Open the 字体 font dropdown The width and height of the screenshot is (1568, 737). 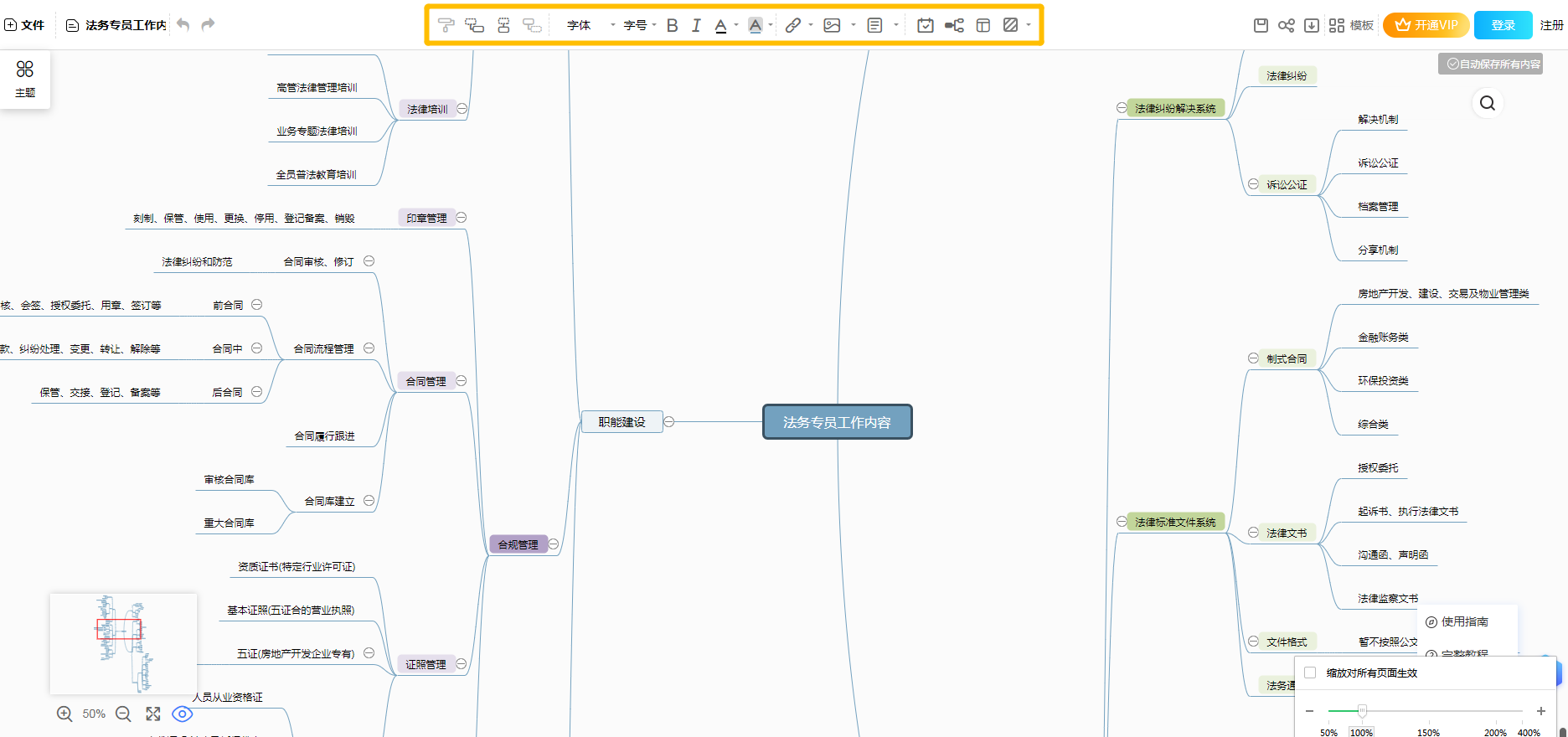click(590, 25)
